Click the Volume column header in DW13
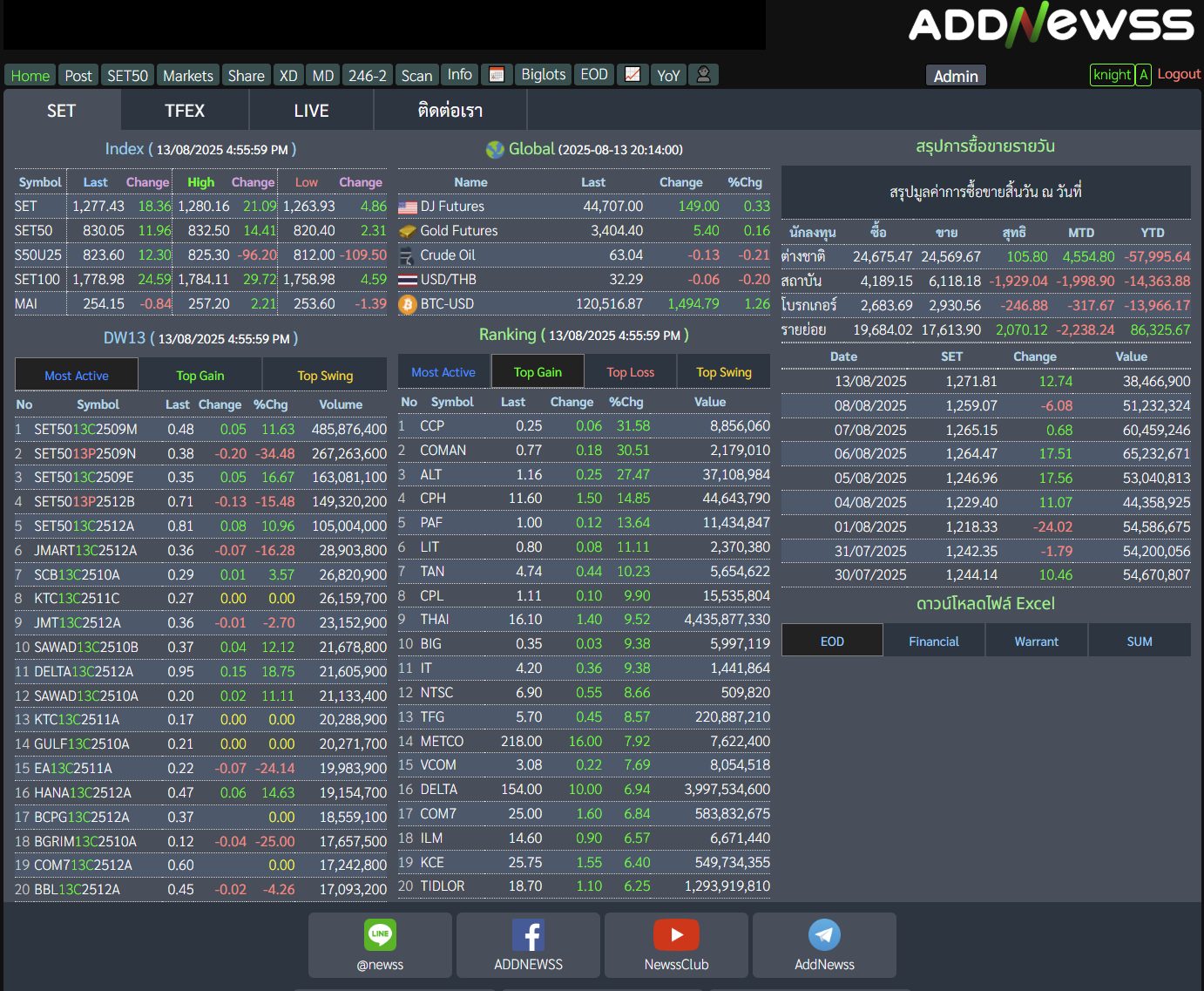The width and height of the screenshot is (1204, 991). [x=341, y=404]
